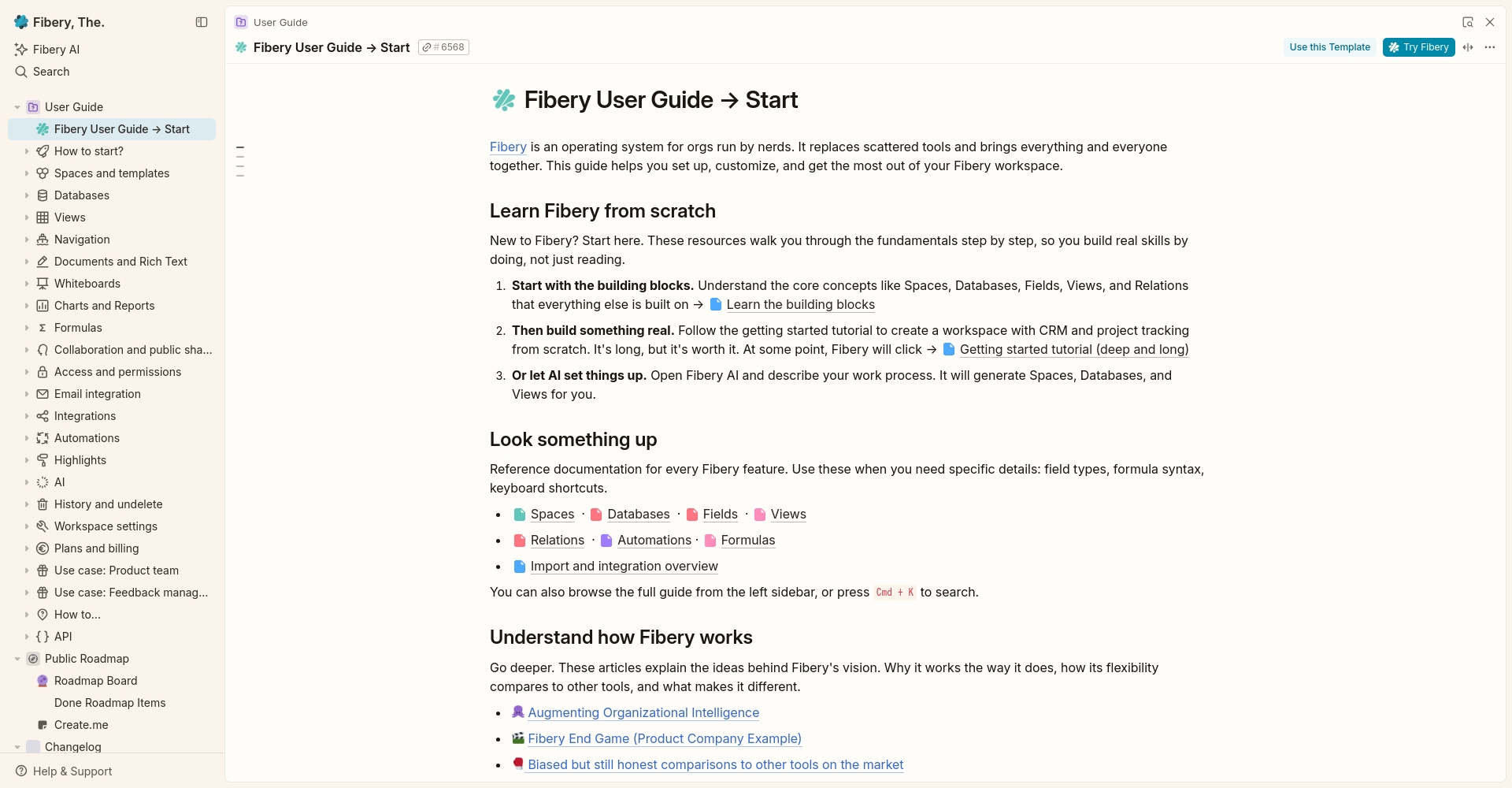
Task: Open the Changelog sidebar item
Action: tap(74, 747)
